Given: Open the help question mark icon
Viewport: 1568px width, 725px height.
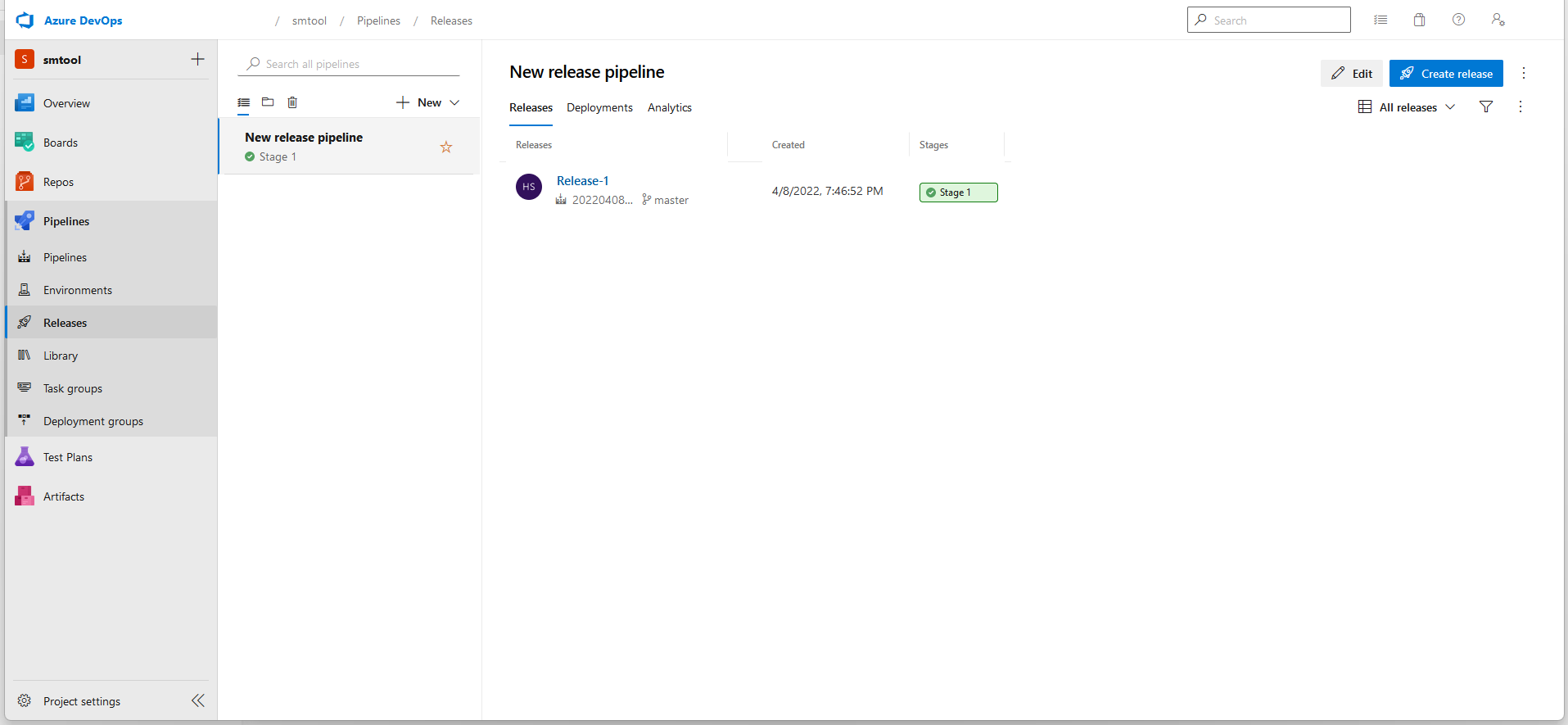Looking at the screenshot, I should point(1458,20).
